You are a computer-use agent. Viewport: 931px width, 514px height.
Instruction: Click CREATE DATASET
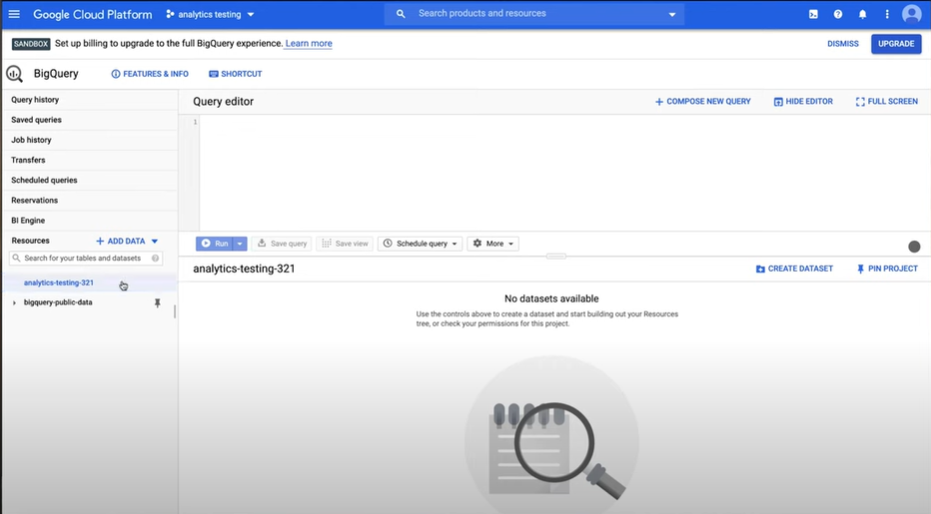point(794,269)
